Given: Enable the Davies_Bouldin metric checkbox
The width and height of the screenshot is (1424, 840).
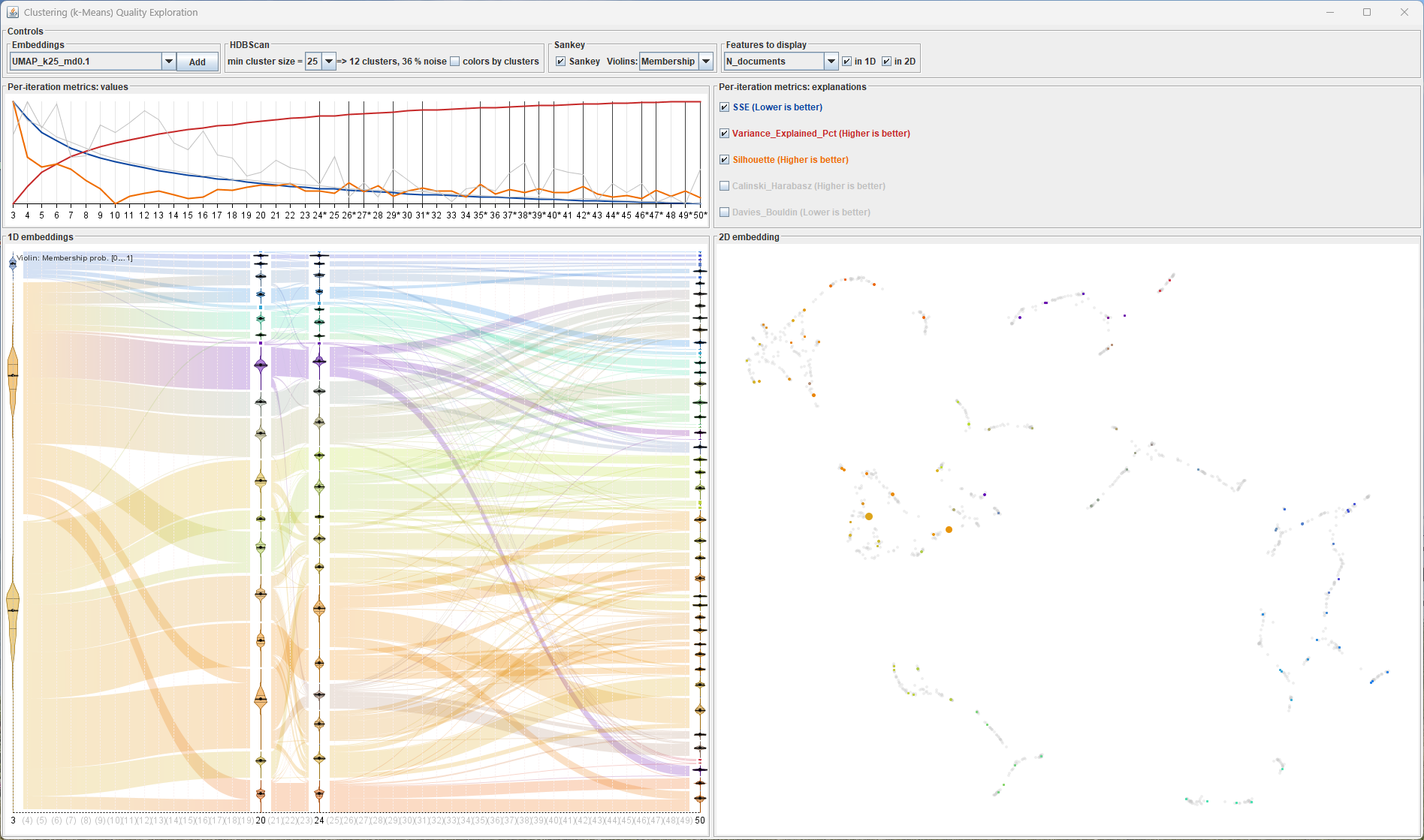Looking at the screenshot, I should coord(725,212).
